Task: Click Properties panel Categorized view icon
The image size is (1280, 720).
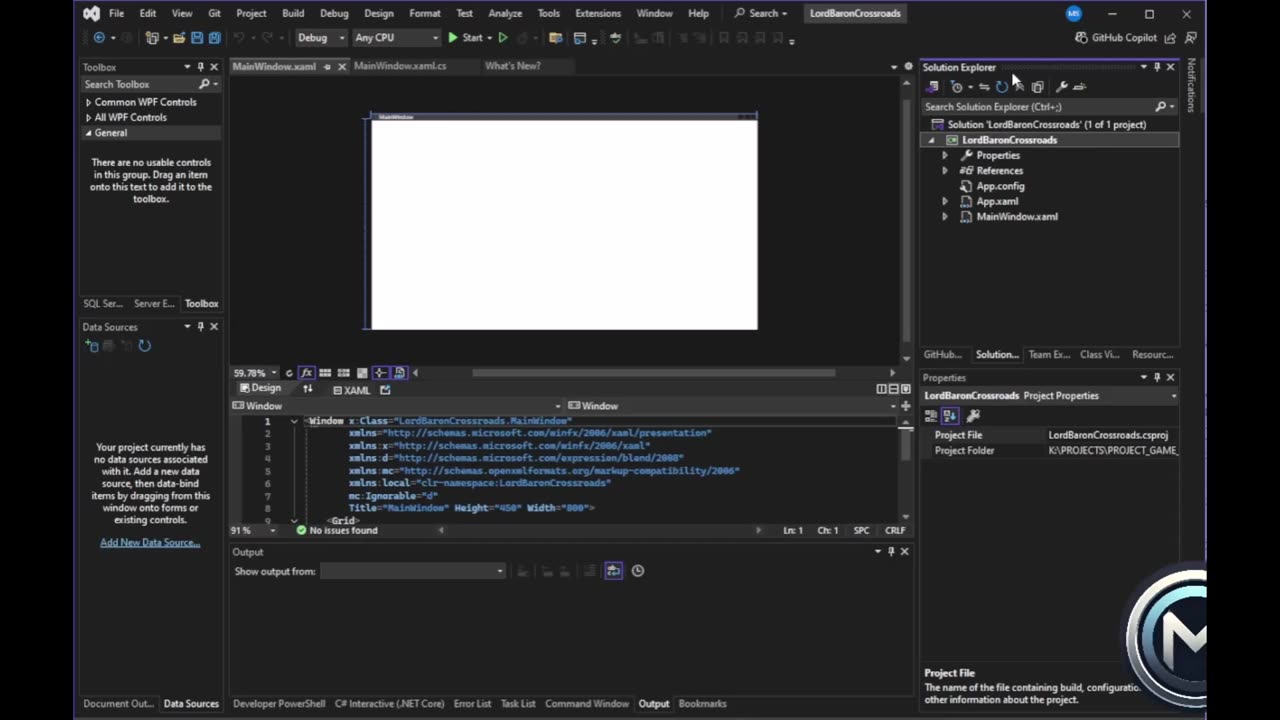Action: point(931,416)
